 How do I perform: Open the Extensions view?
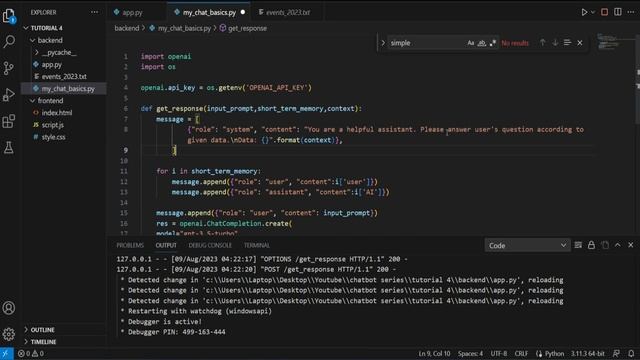click(x=9, y=121)
